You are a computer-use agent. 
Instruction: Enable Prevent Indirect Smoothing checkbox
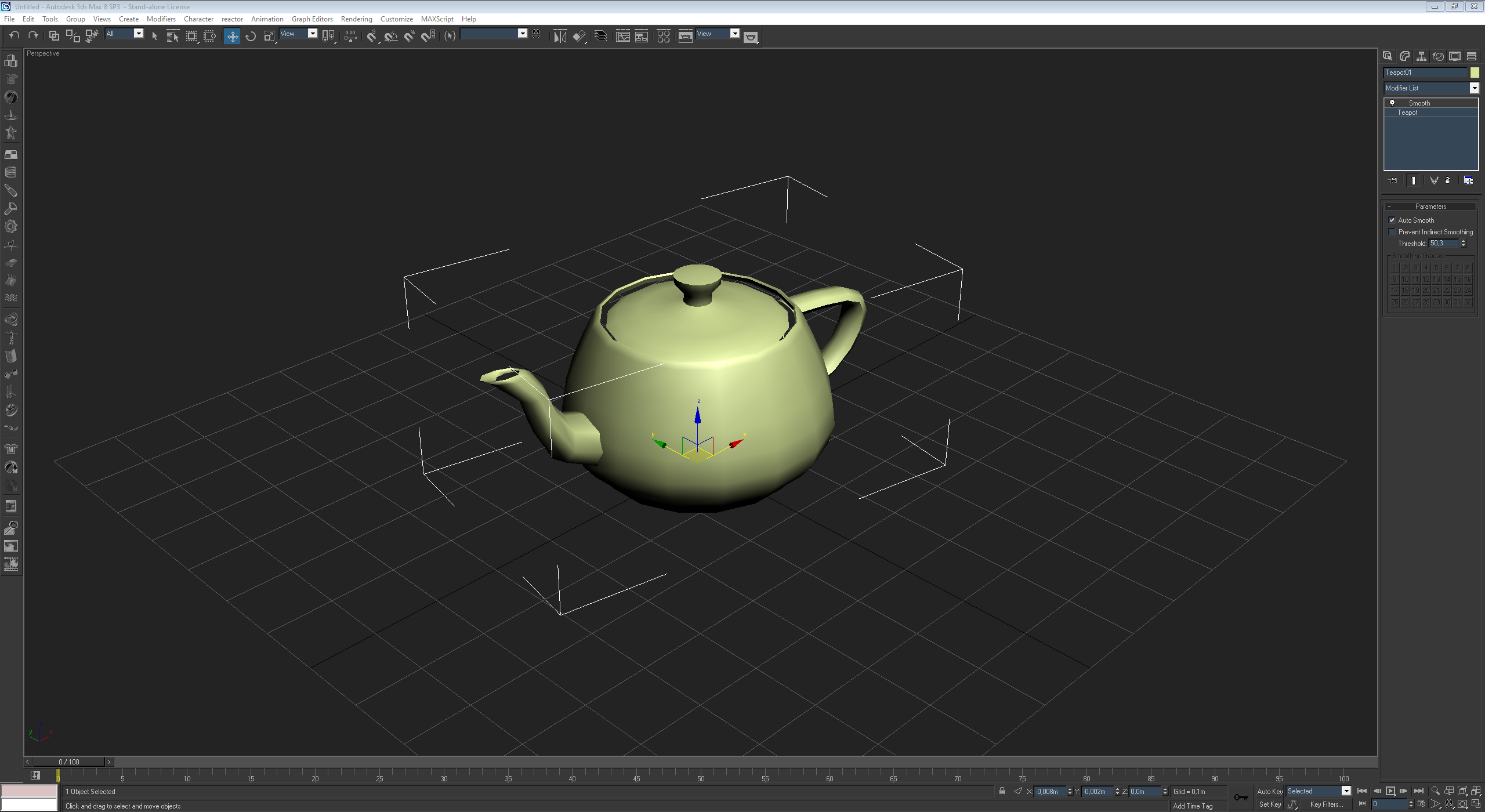point(1392,232)
